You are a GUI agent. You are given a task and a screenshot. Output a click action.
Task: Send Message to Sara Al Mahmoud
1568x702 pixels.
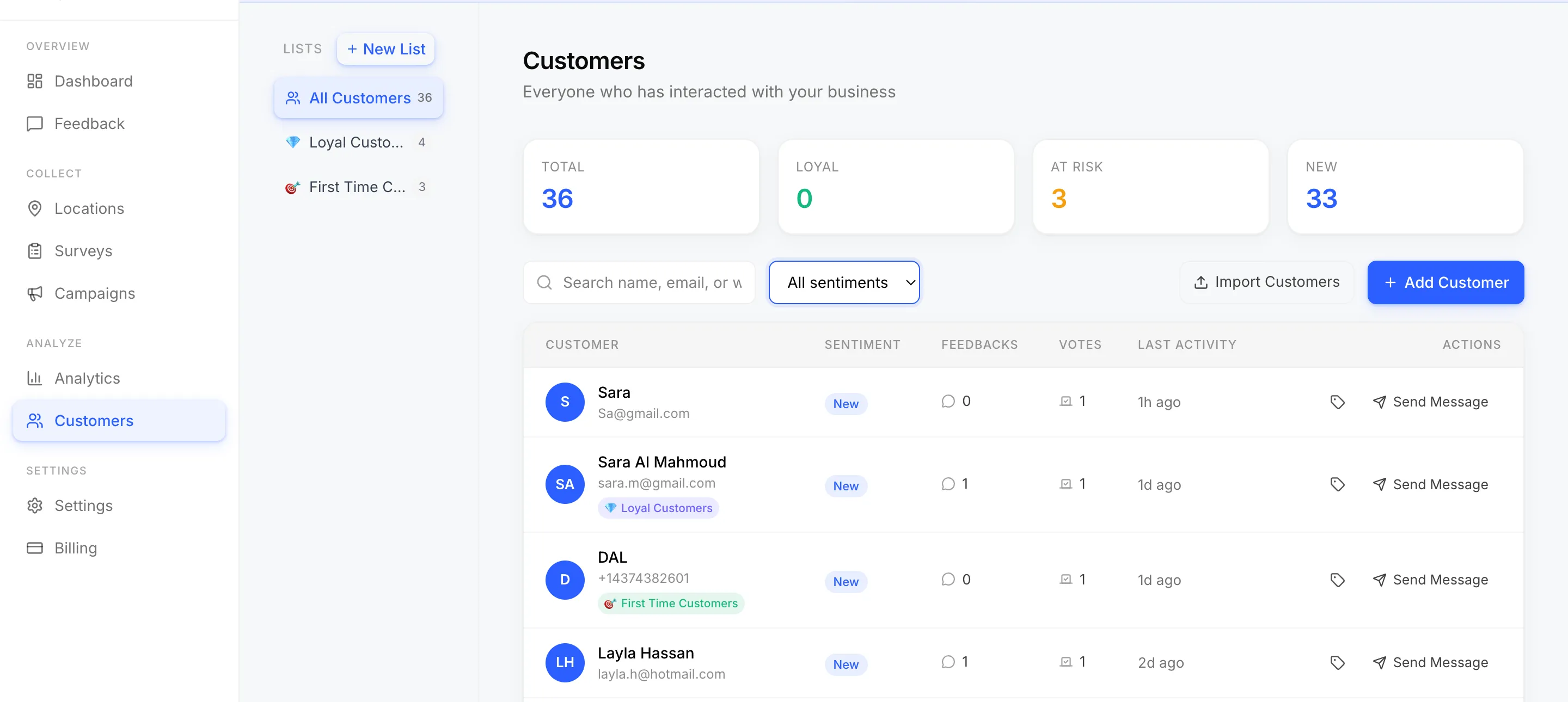click(x=1430, y=485)
